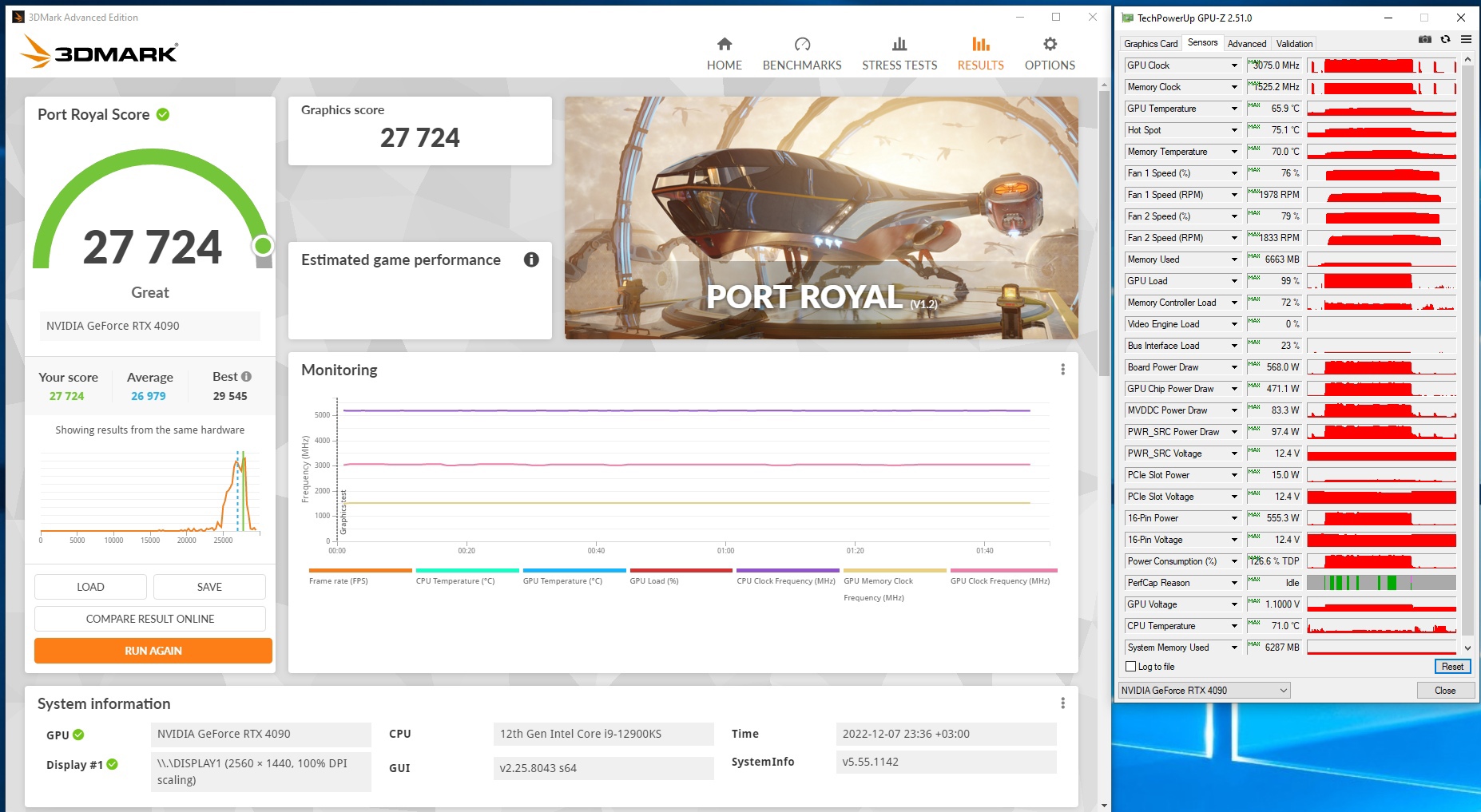Screen dimensions: 1481x812
Task: Open the Results section icon
Action: click(x=981, y=44)
